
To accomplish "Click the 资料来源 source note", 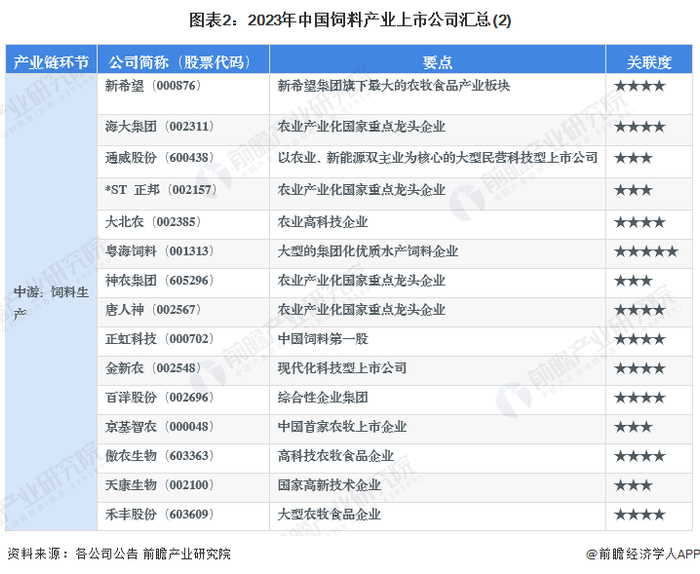I will click(119, 554).
